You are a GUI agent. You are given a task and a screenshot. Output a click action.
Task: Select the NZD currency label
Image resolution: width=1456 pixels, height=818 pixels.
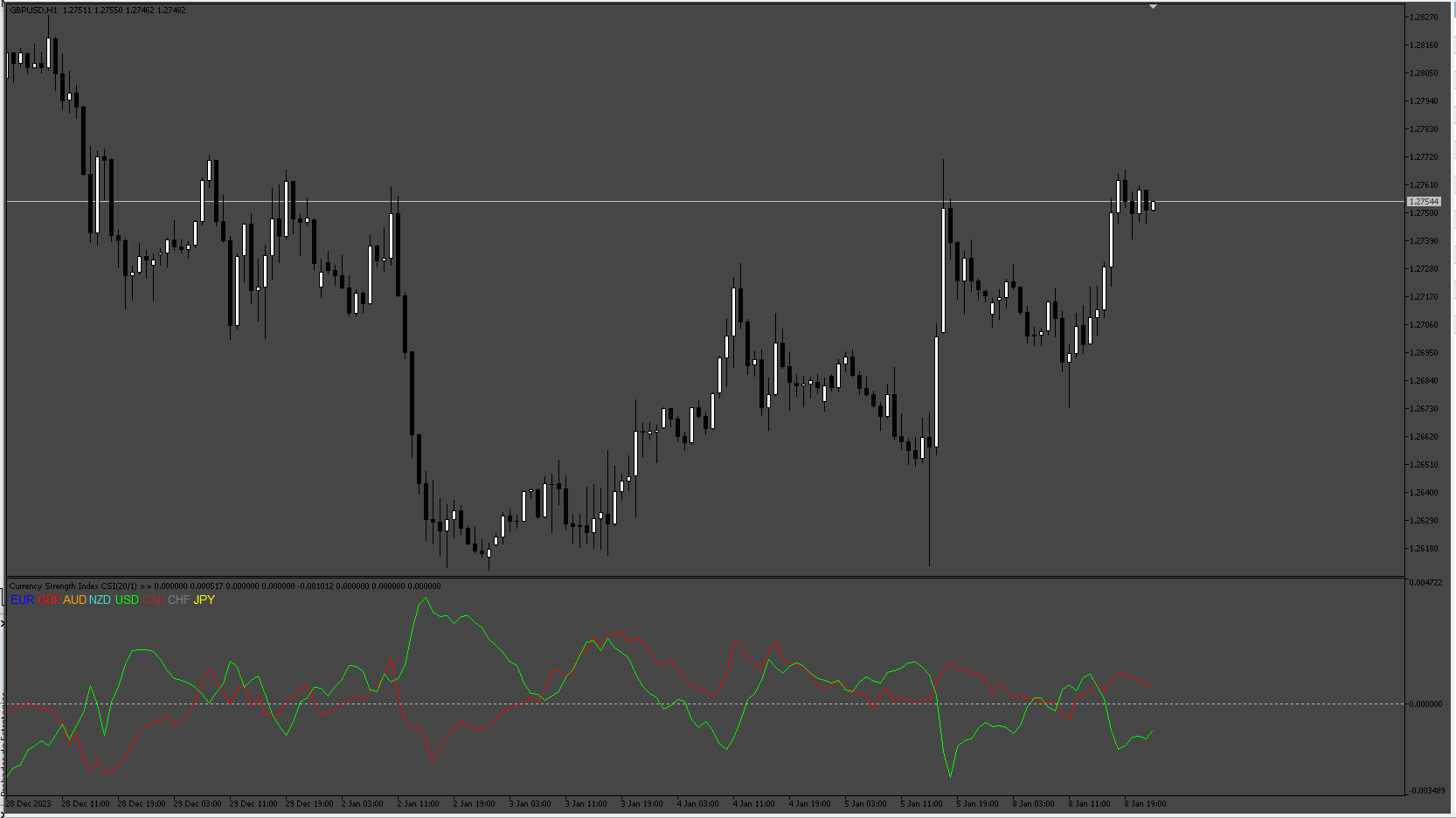coord(100,600)
